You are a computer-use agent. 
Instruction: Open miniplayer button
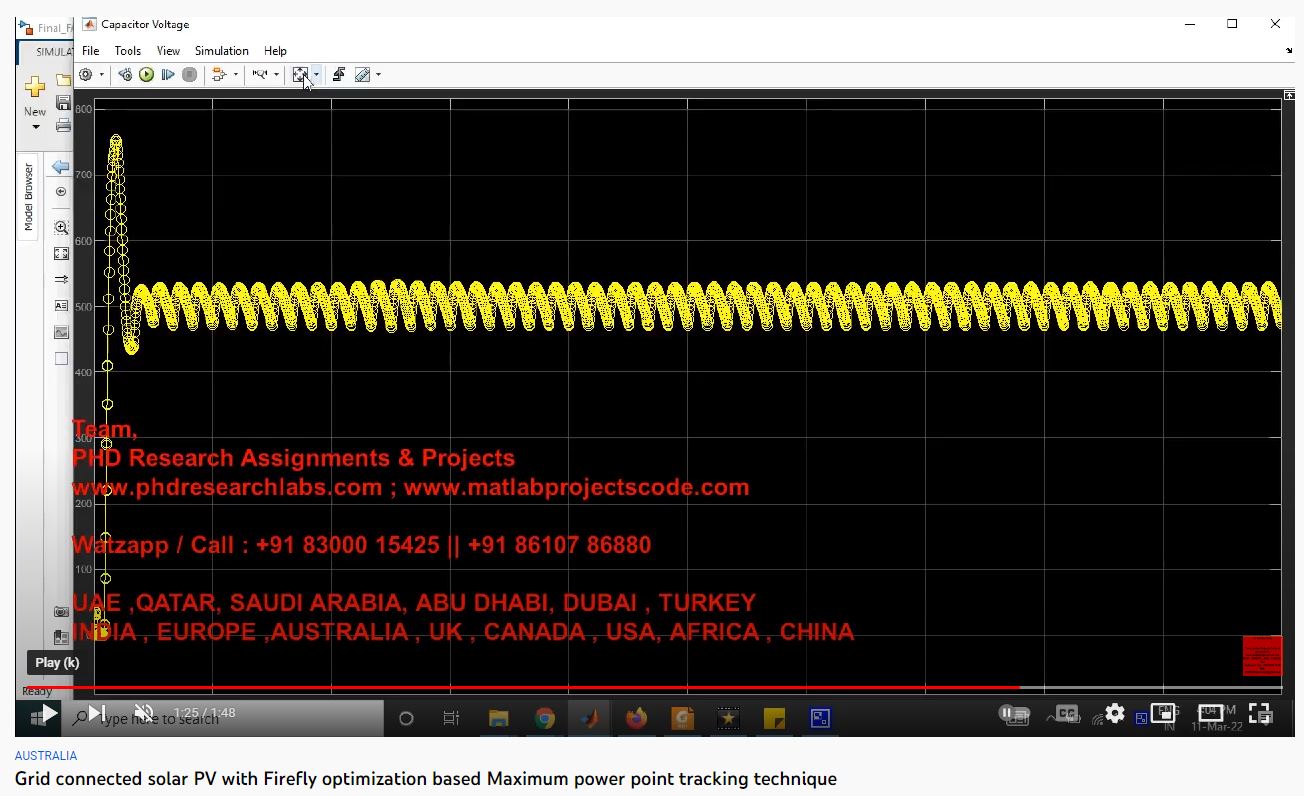pyautogui.click(x=1163, y=714)
